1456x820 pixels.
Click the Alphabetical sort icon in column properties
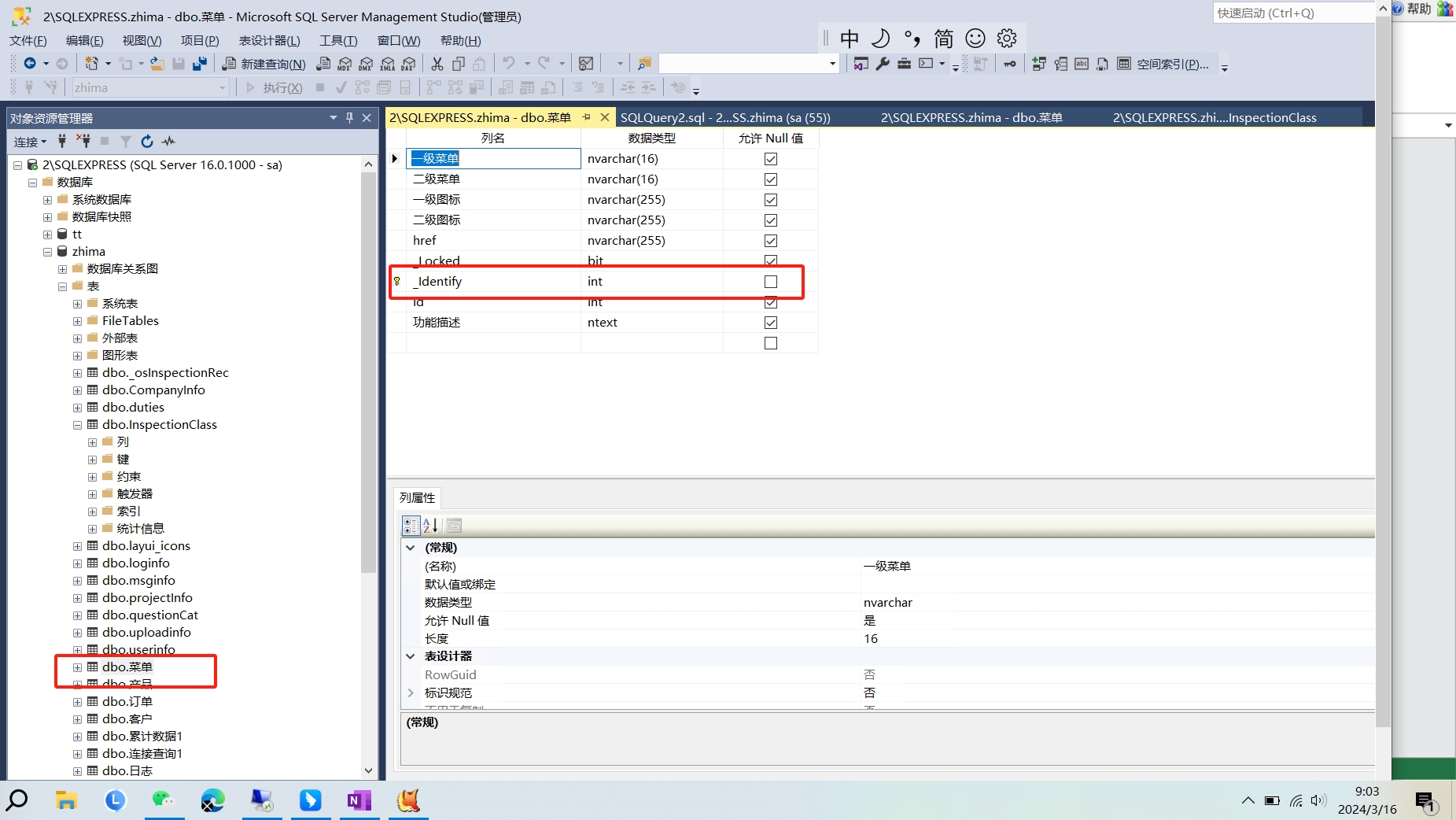(430, 526)
